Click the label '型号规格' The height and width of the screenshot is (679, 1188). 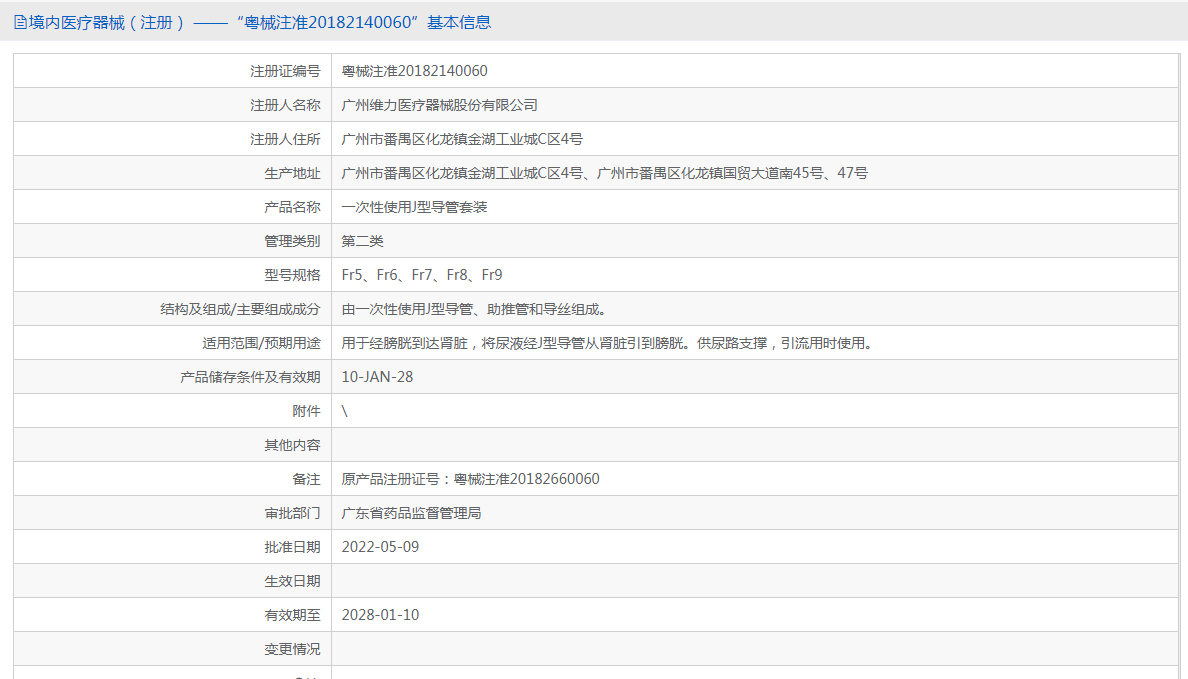pos(292,275)
